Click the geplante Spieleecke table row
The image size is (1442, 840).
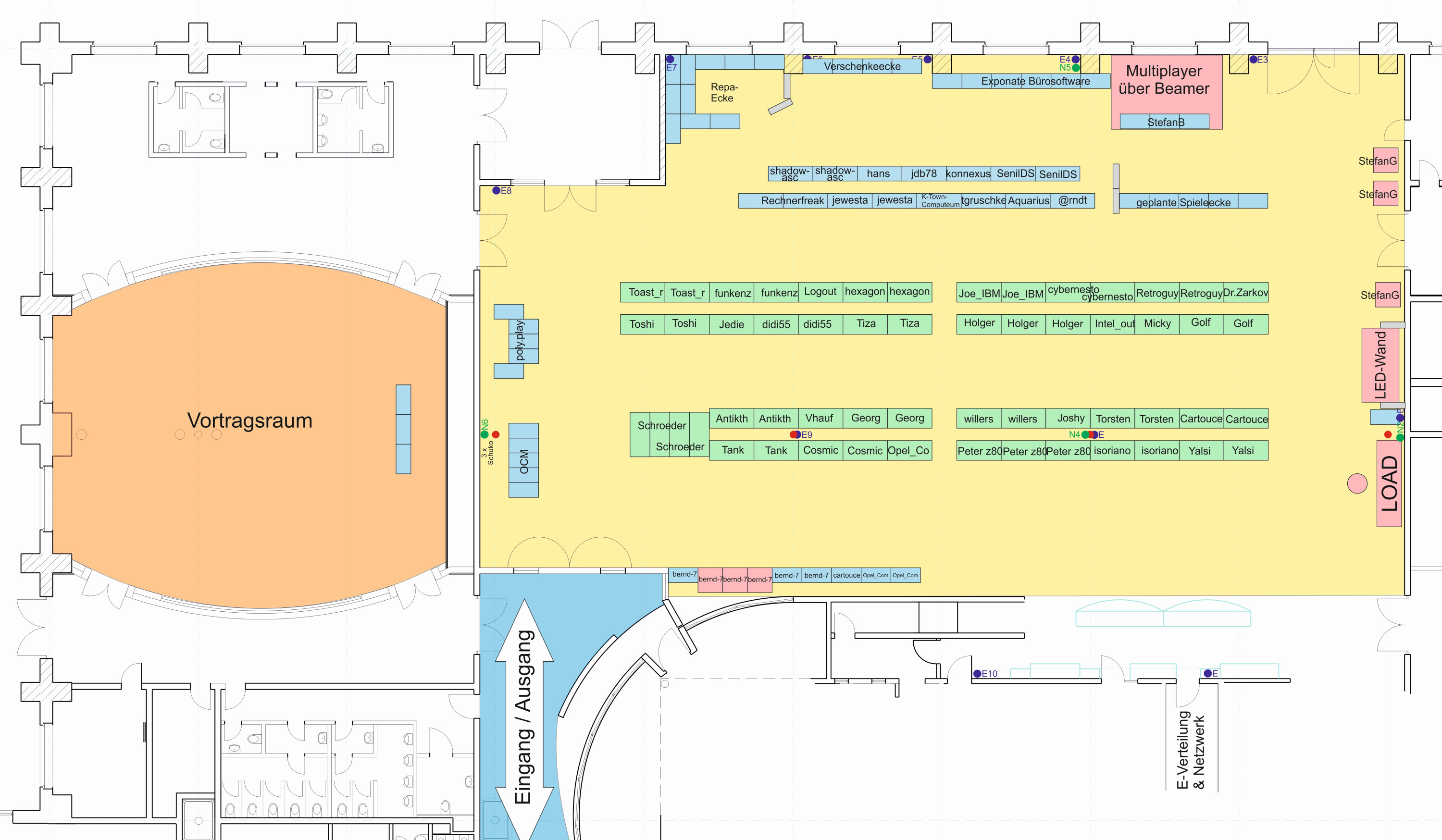pyautogui.click(x=1193, y=201)
